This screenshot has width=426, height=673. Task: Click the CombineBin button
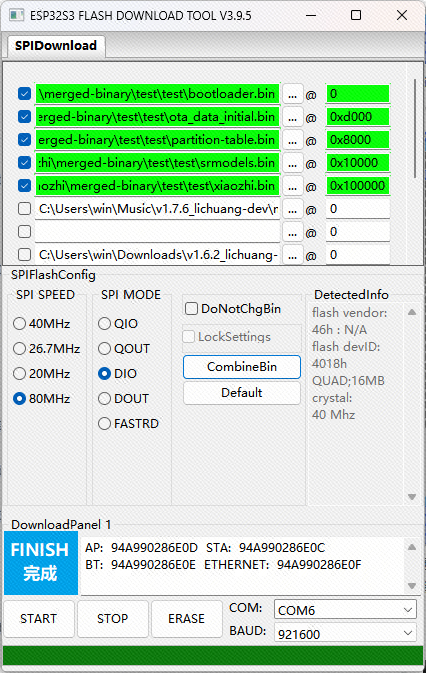(242, 367)
